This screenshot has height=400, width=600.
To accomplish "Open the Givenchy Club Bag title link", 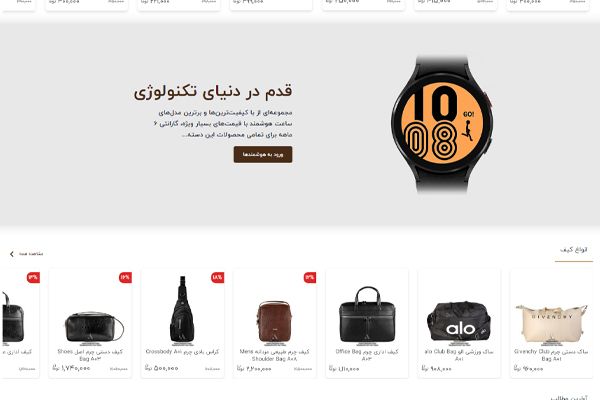I will tap(551, 355).
